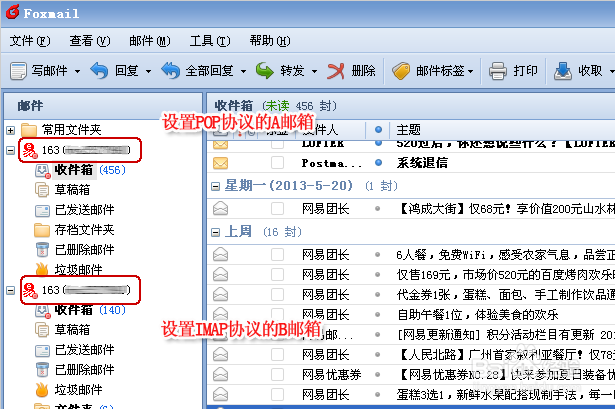Image resolution: width=615 pixels, height=409 pixels.
Task: Click the receive (收取) download icon
Action: (563, 71)
